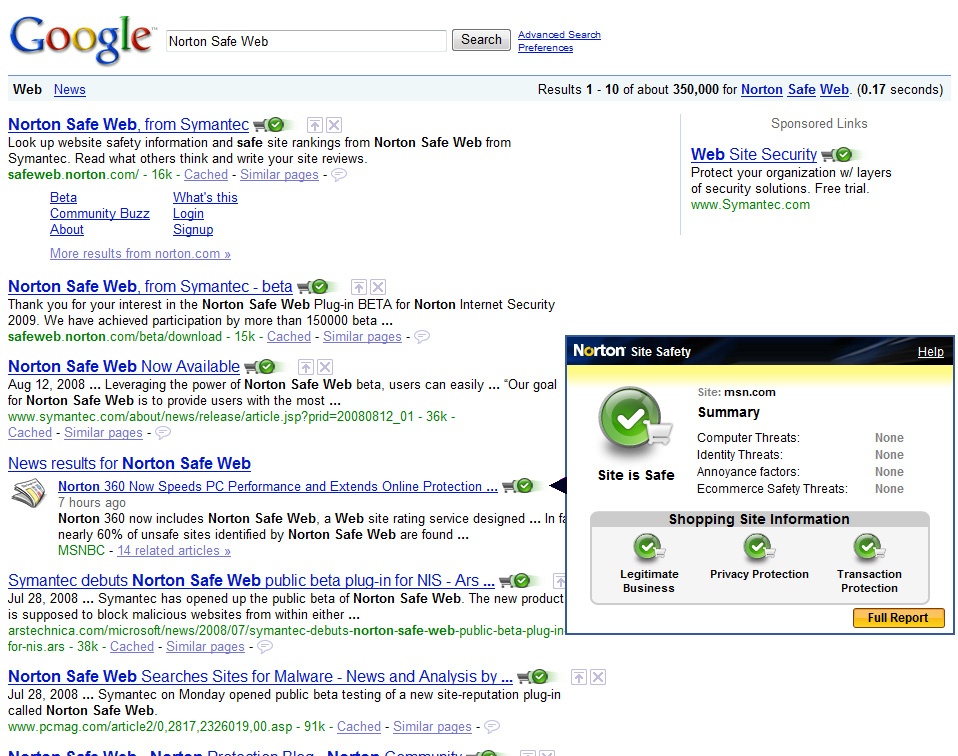Screen dimensions: 958x756
Task: Click Help link in Norton Site Safety popup
Action: pyautogui.click(x=931, y=352)
